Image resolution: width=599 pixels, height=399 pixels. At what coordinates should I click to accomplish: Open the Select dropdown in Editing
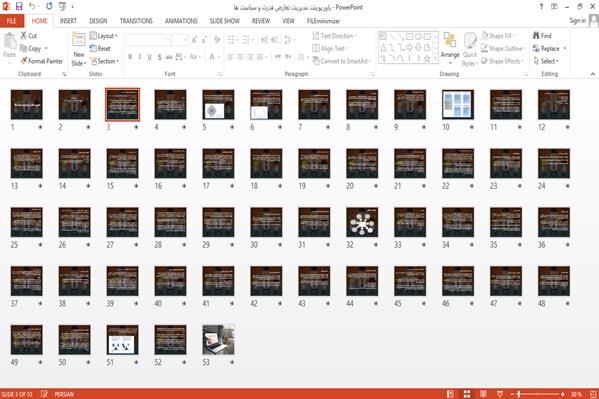pos(546,61)
